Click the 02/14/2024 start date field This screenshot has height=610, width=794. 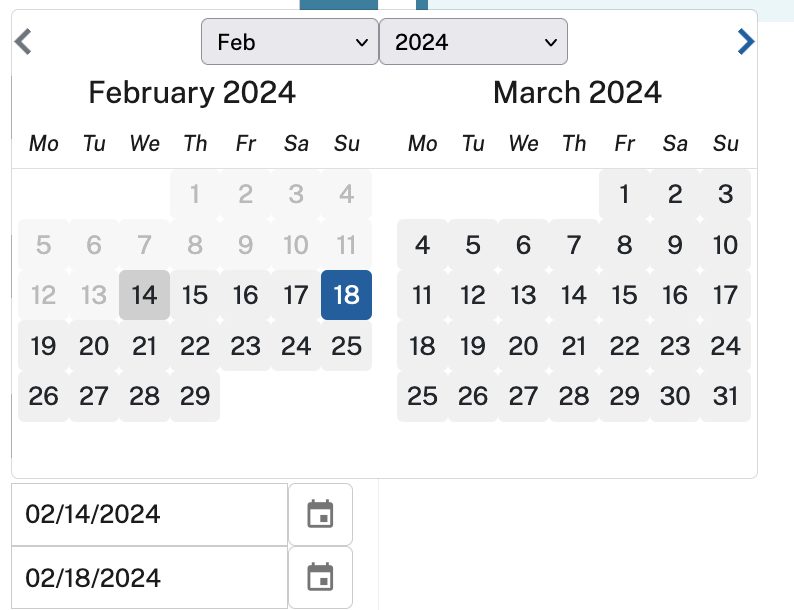coord(149,514)
